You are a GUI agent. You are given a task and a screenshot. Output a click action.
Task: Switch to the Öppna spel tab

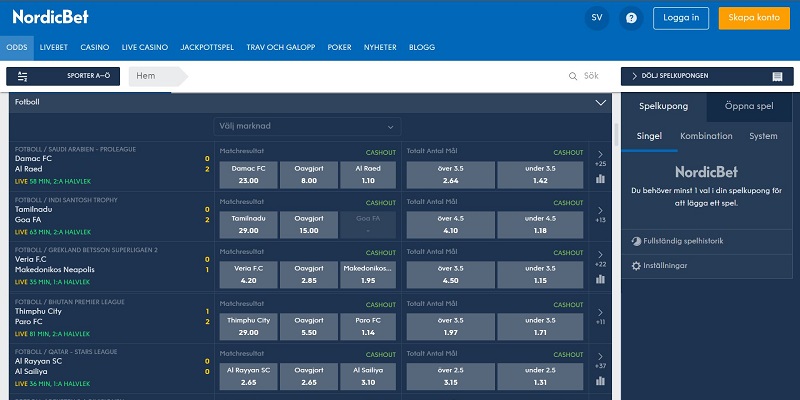pyautogui.click(x=749, y=107)
